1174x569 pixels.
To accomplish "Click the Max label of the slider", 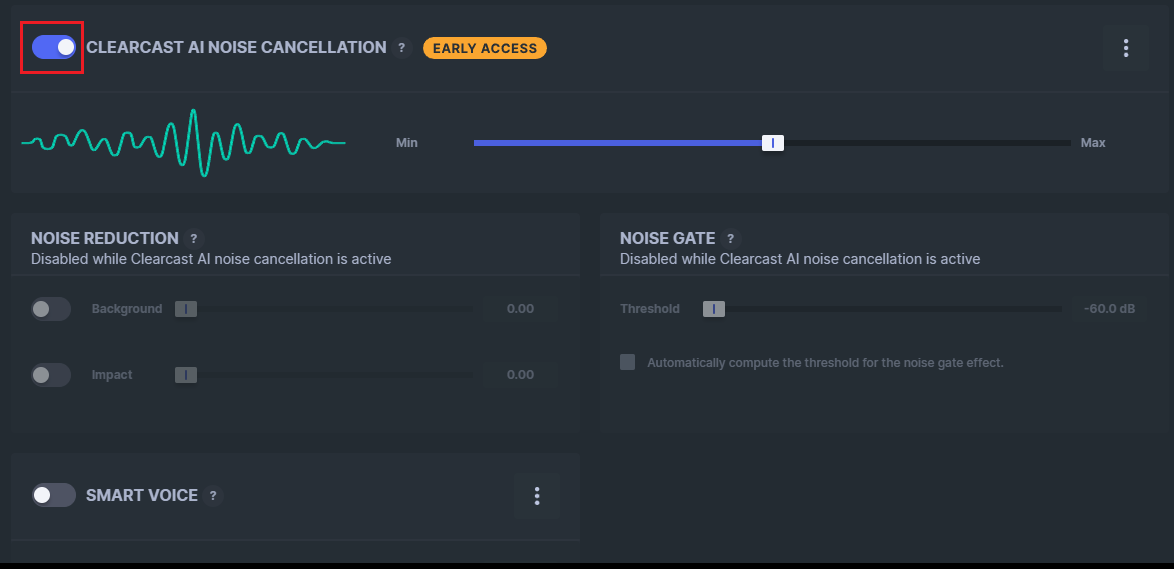I will (x=1093, y=142).
